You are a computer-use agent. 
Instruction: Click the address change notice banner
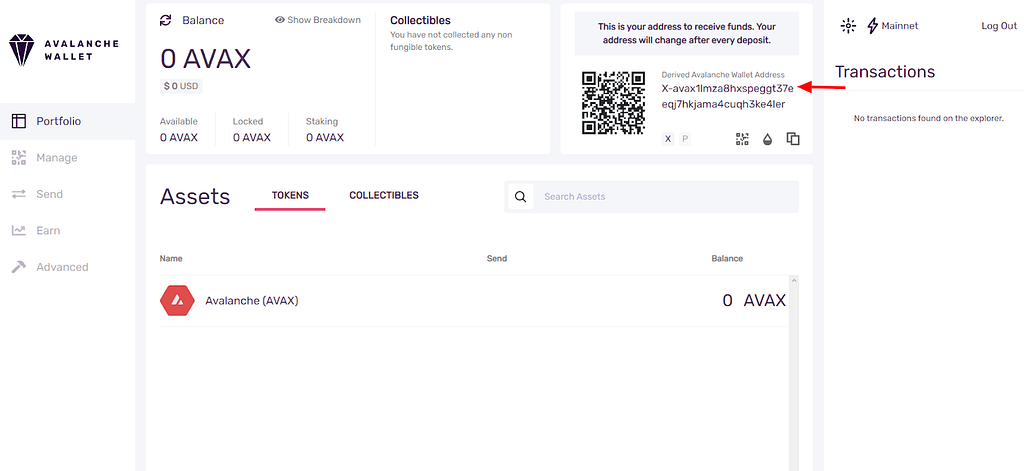tap(686, 33)
